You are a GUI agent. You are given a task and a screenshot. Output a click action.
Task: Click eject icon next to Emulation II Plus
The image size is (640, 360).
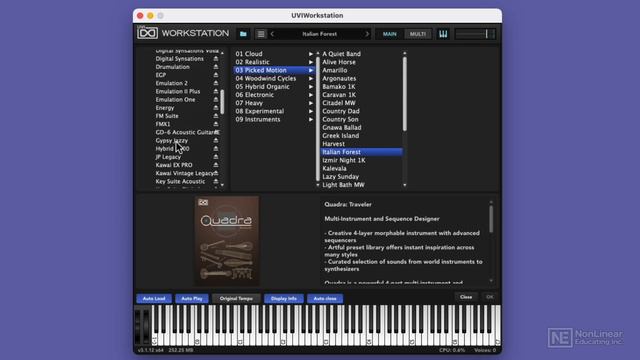point(216,91)
